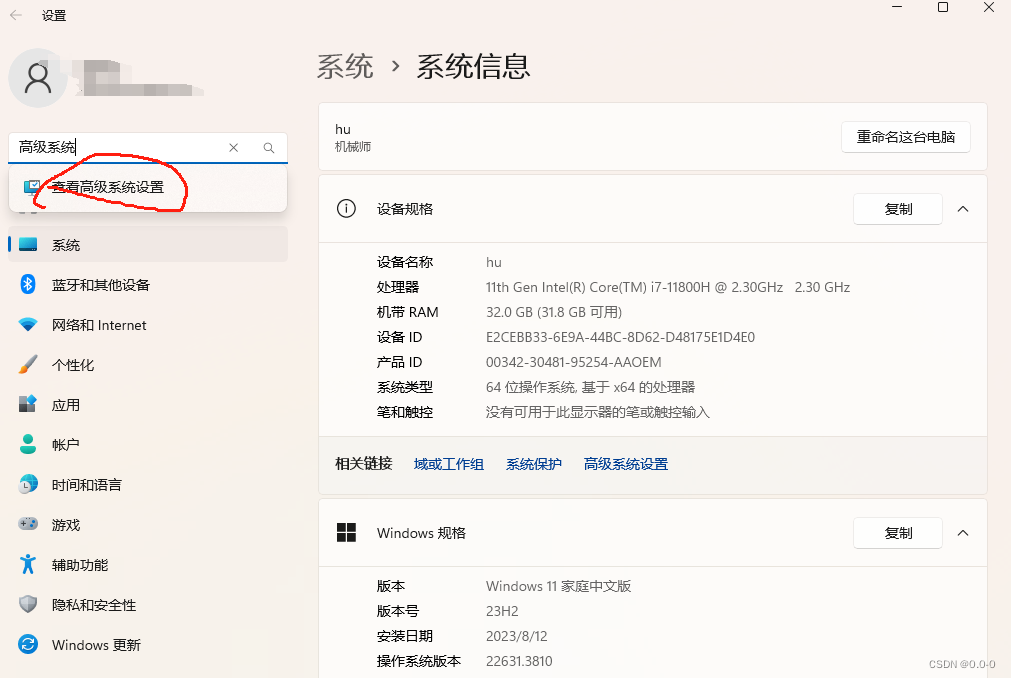Click 复制 button for Windows 规格
This screenshot has width=1011, height=678.
898,533
